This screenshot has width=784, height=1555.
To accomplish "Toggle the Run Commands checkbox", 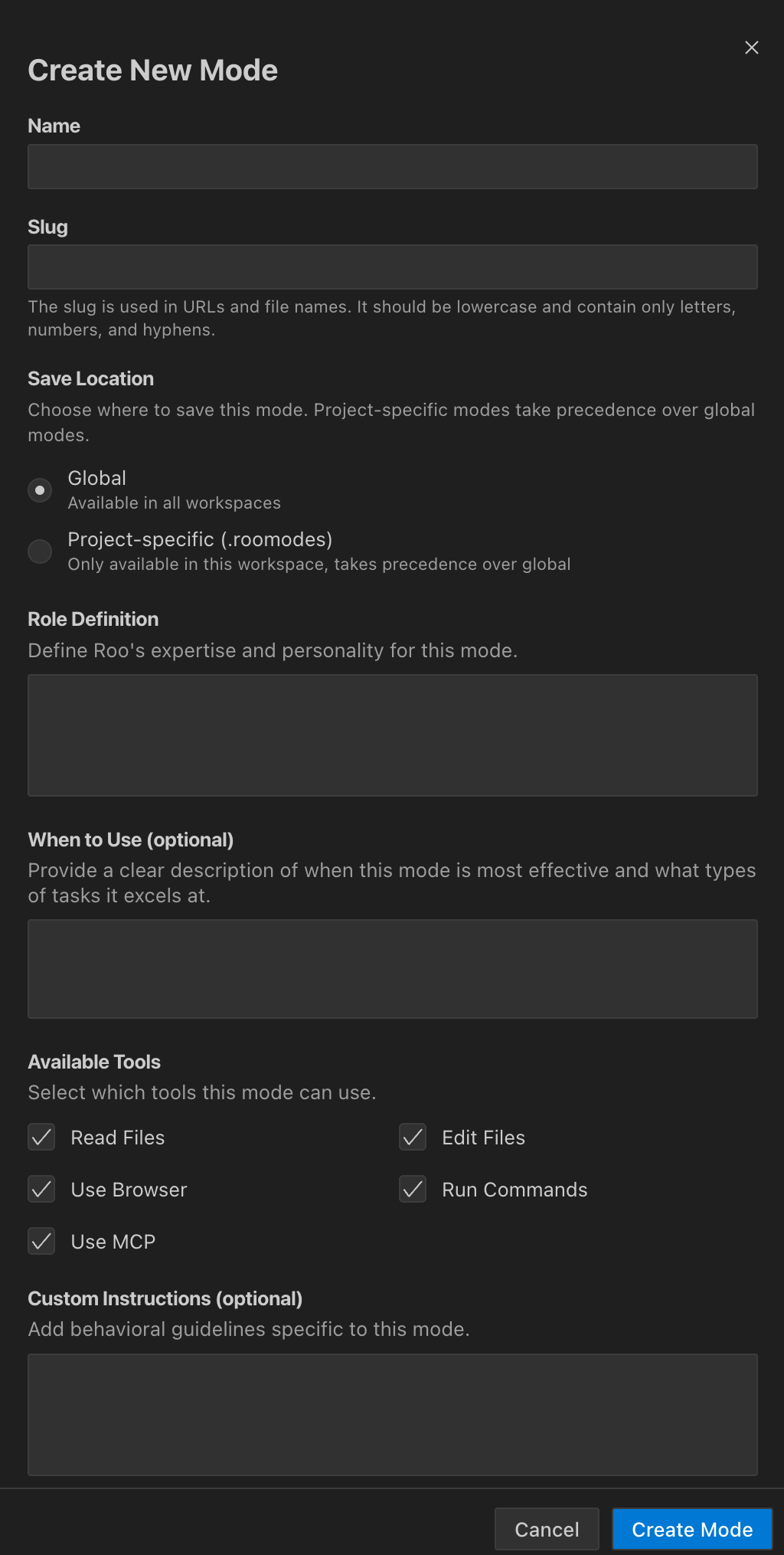I will (x=412, y=1190).
